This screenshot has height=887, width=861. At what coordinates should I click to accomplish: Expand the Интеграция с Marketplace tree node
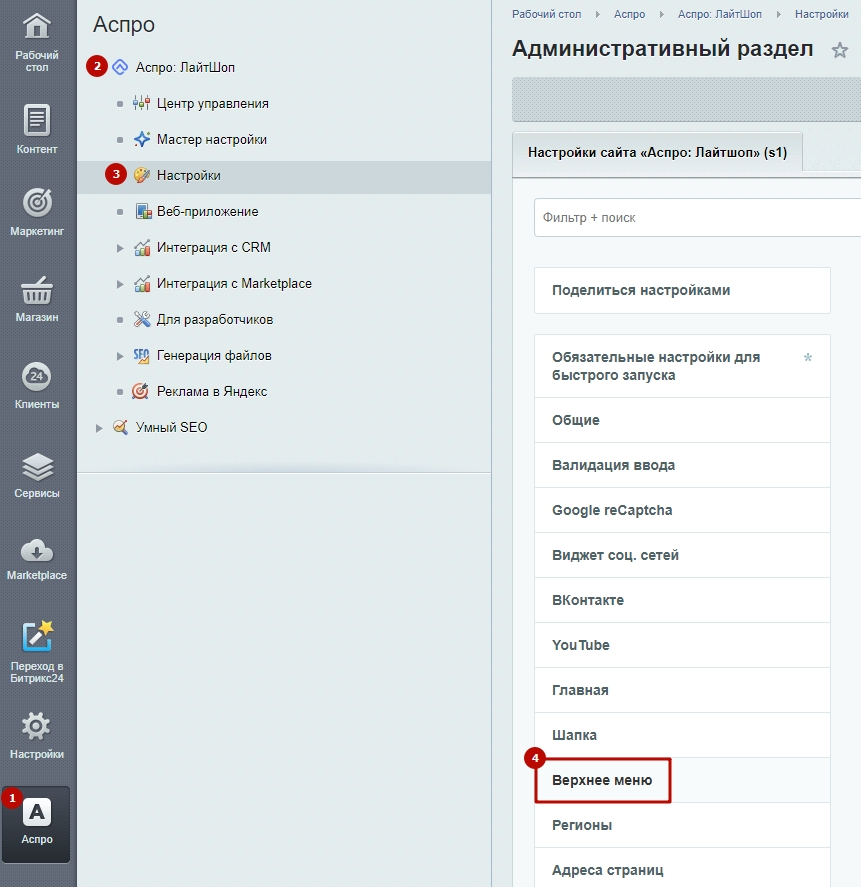(x=120, y=284)
